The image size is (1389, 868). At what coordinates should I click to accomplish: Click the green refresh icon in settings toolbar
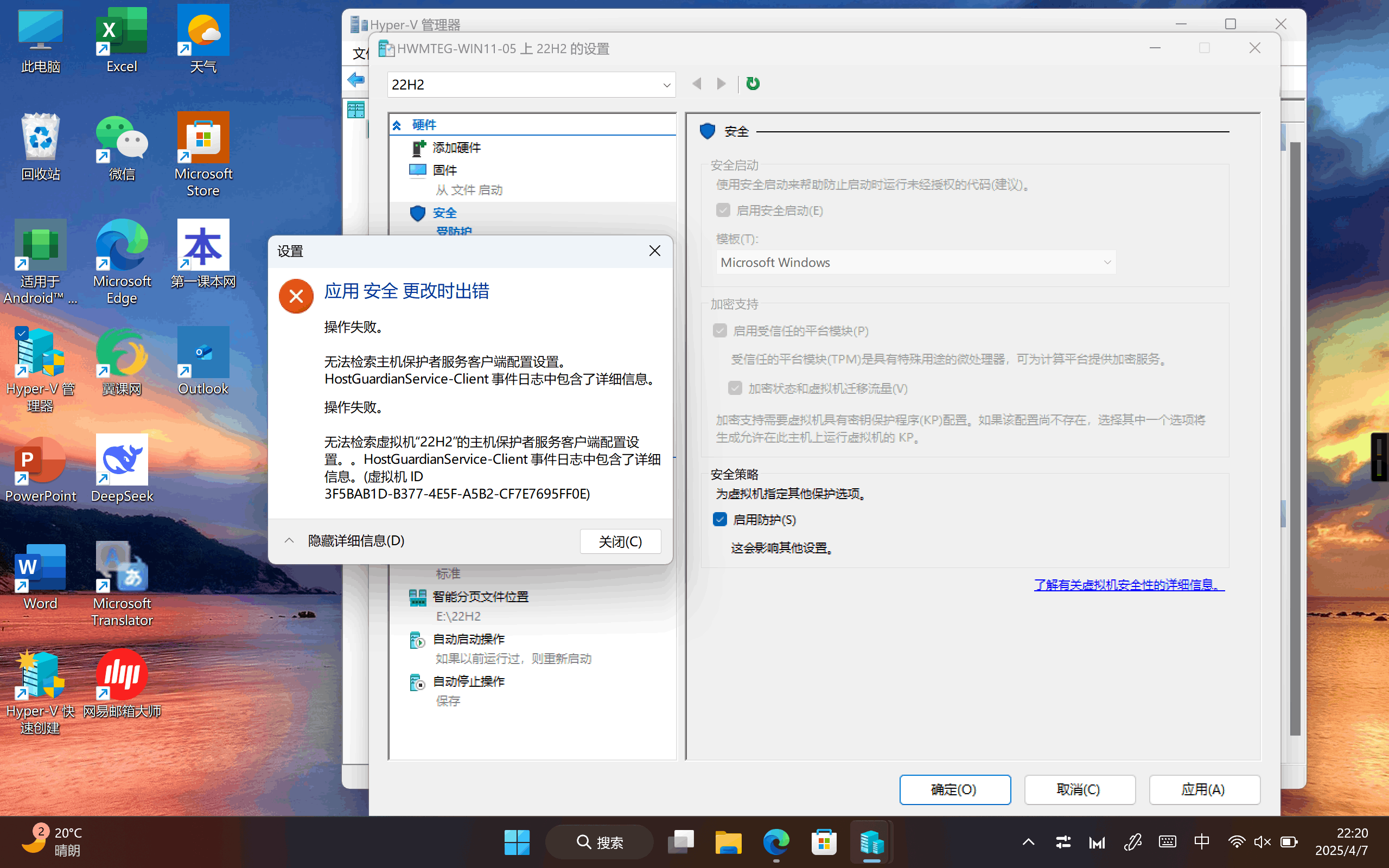coord(753,84)
